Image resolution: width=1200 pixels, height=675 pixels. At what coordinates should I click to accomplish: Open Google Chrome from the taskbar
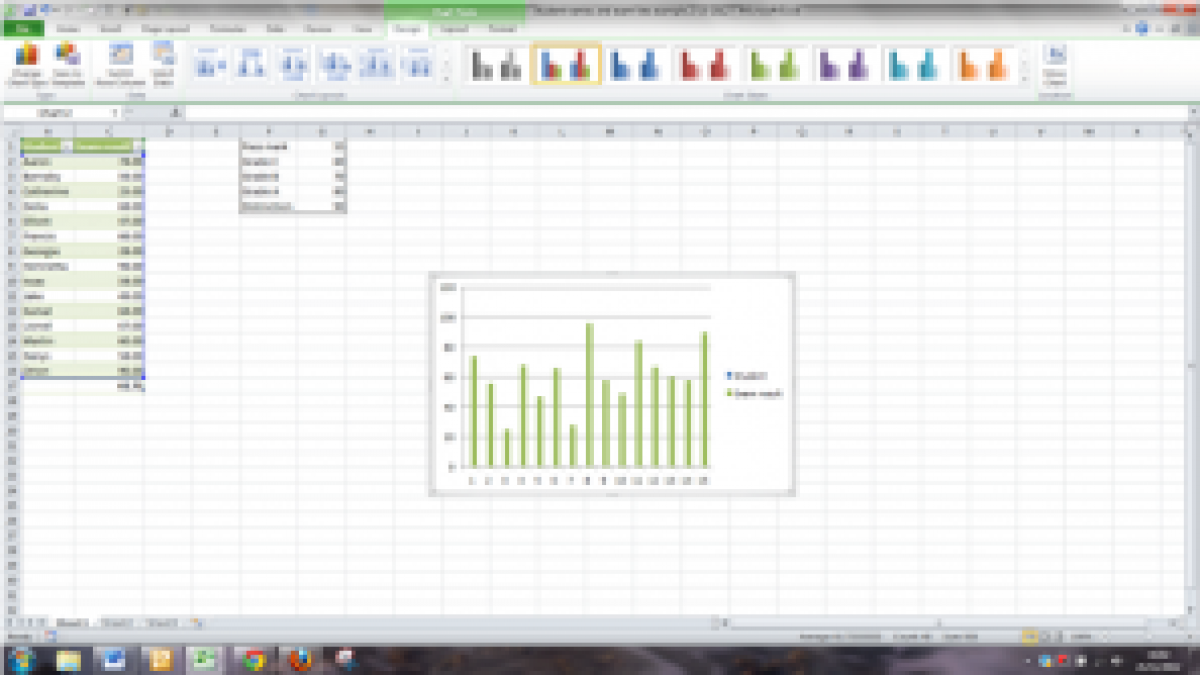coord(254,659)
